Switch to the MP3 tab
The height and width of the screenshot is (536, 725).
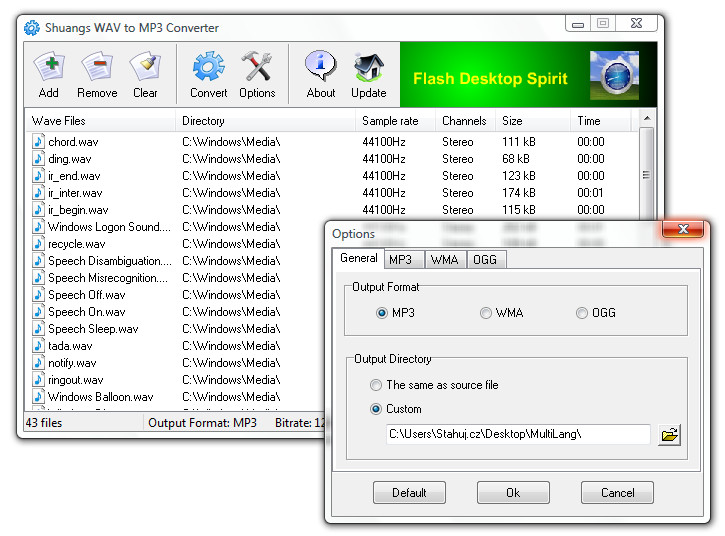coord(404,260)
